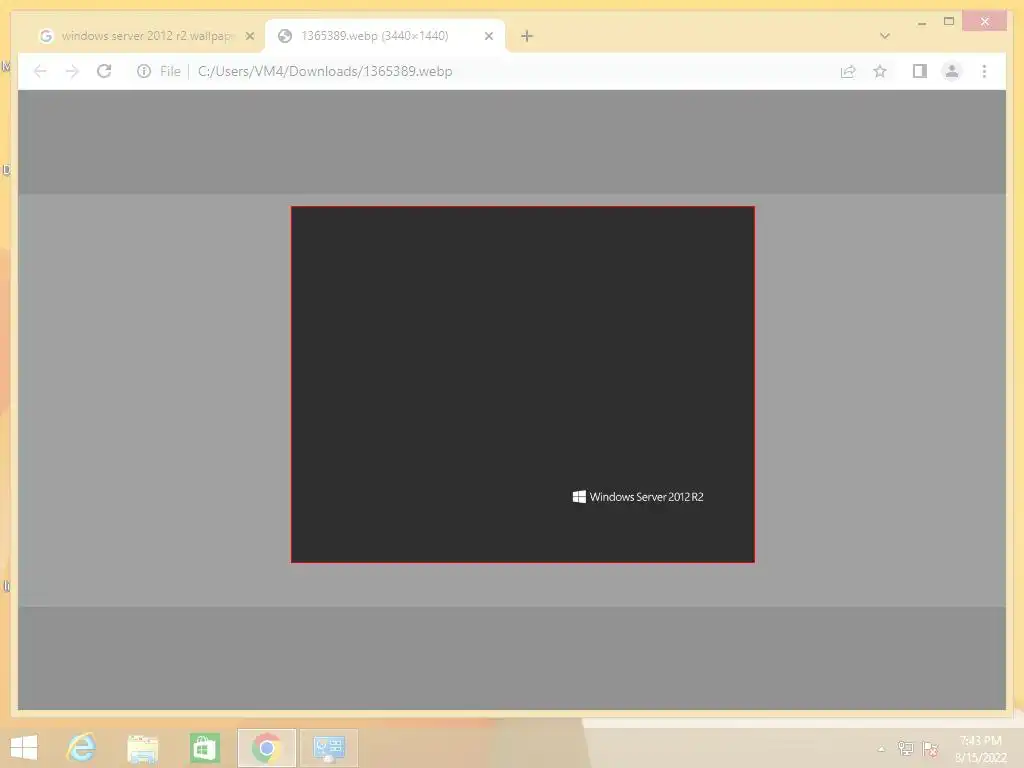Open Chrome's side panel icon

[920, 71]
